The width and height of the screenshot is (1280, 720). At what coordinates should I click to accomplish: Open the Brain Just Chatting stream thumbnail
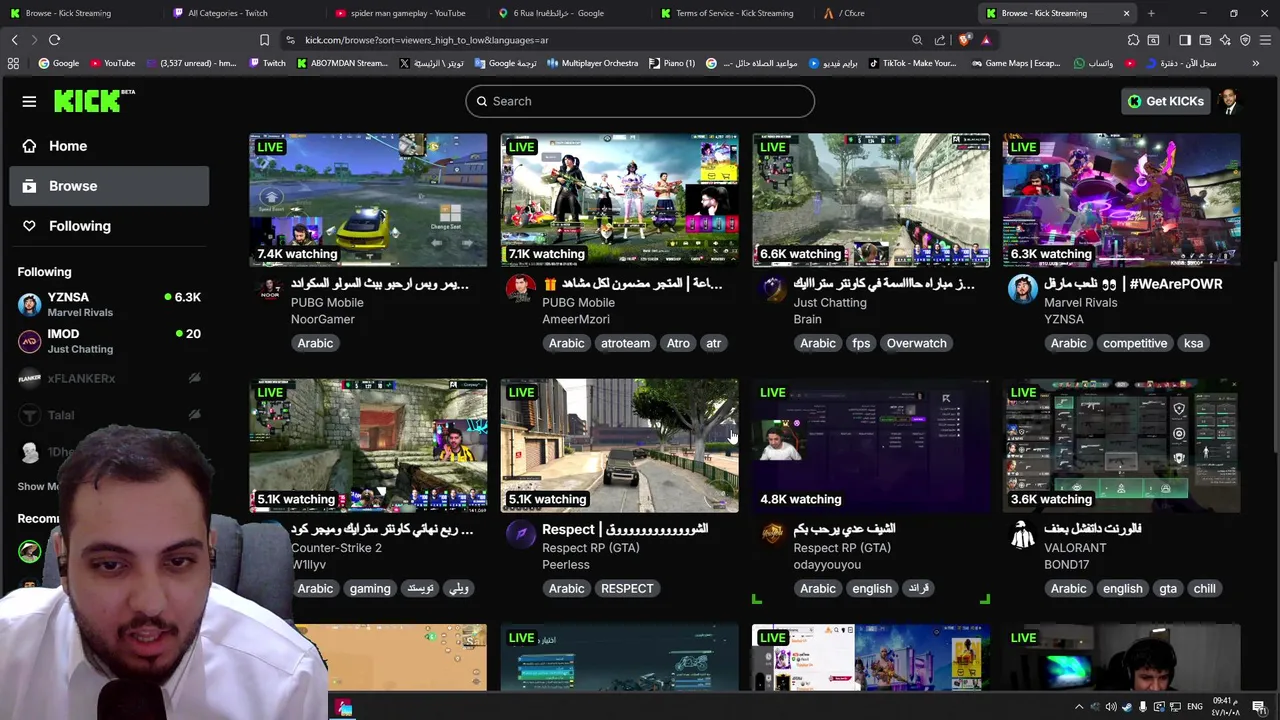(x=871, y=200)
